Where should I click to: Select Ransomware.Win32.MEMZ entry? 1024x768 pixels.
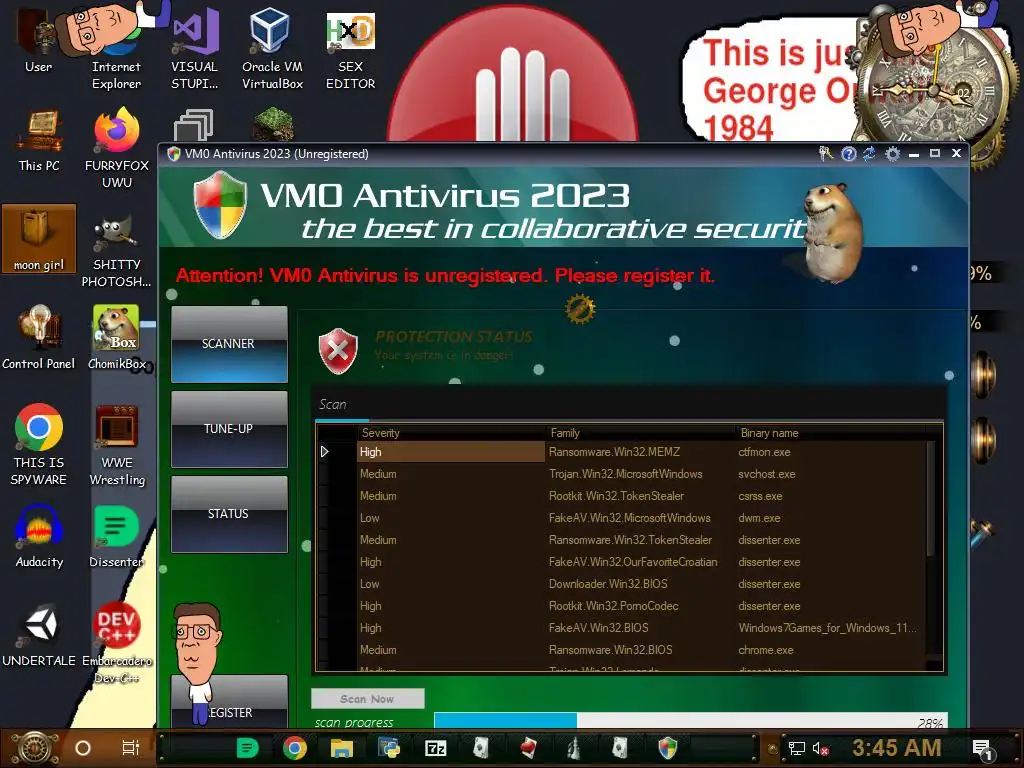[615, 452]
